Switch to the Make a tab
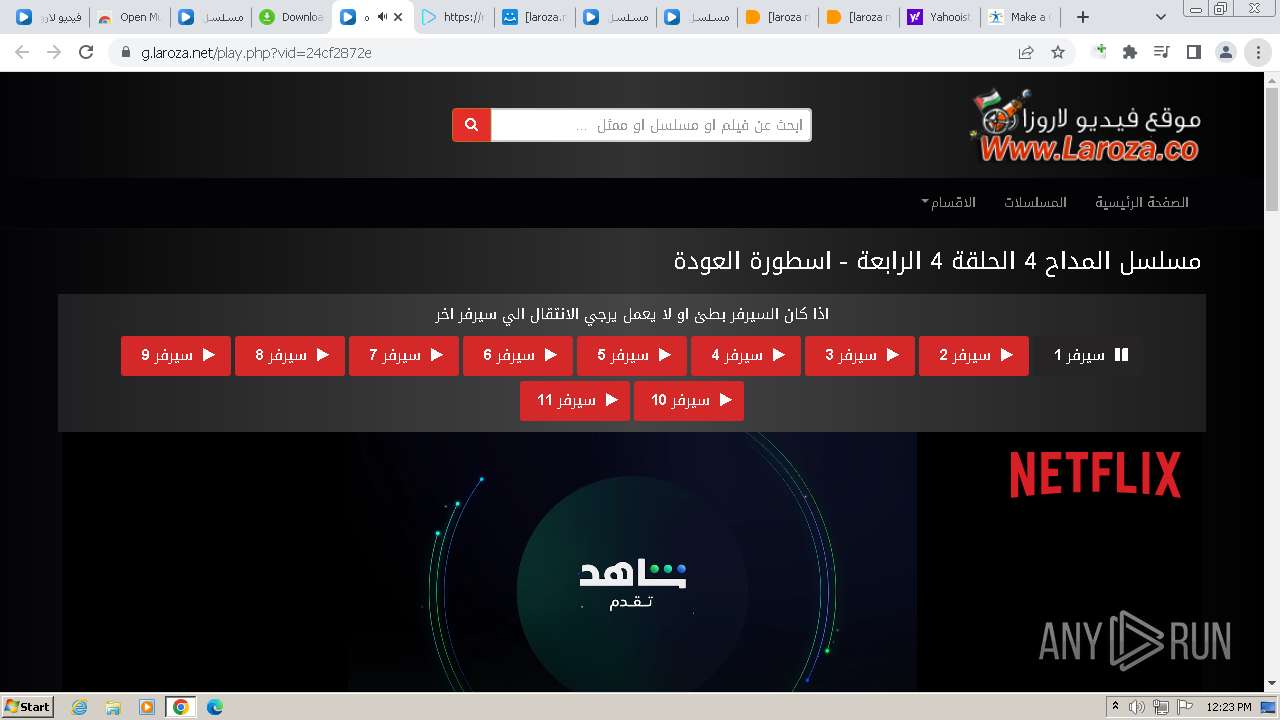The height and width of the screenshot is (720, 1280). (x=1020, y=17)
